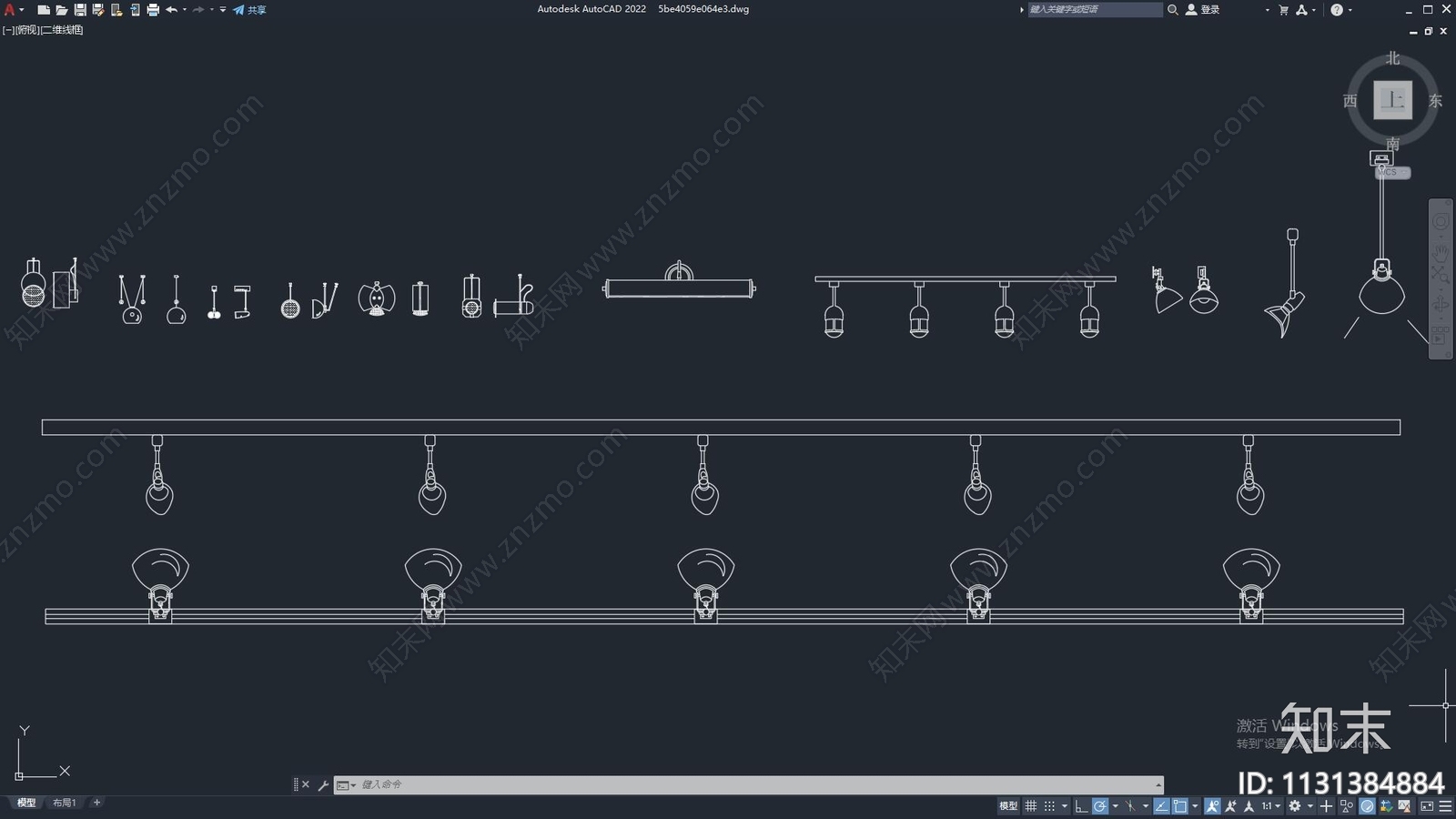The image size is (1456, 819).
Task: Open the WCS coordinate system dropdown
Action: [1392, 172]
